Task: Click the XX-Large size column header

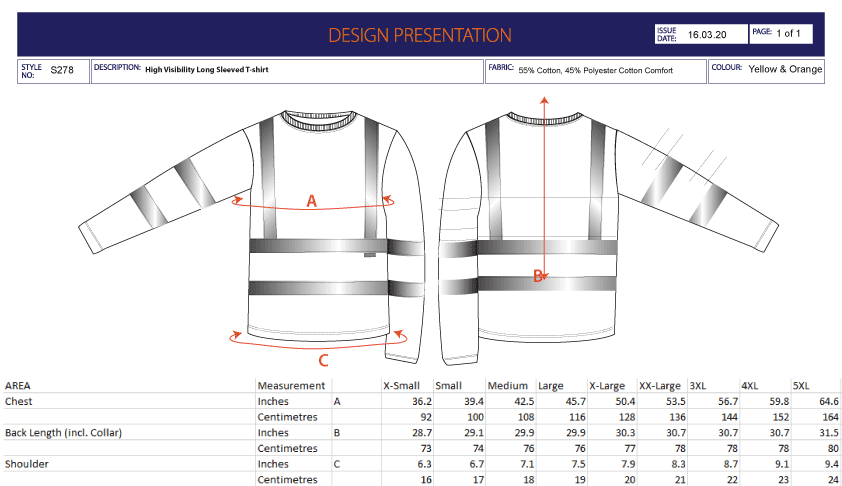Action: point(659,386)
